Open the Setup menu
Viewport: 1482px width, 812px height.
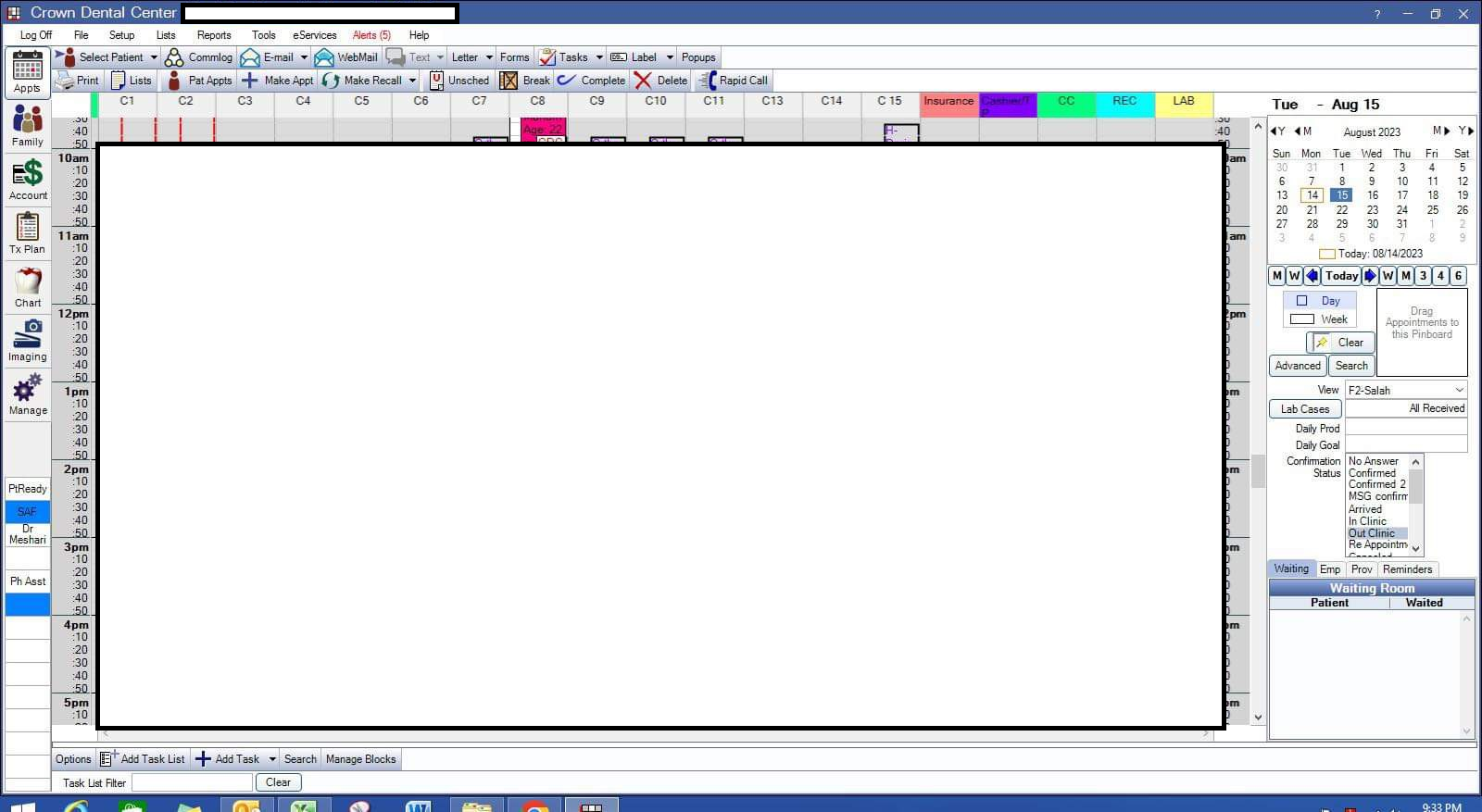click(121, 35)
